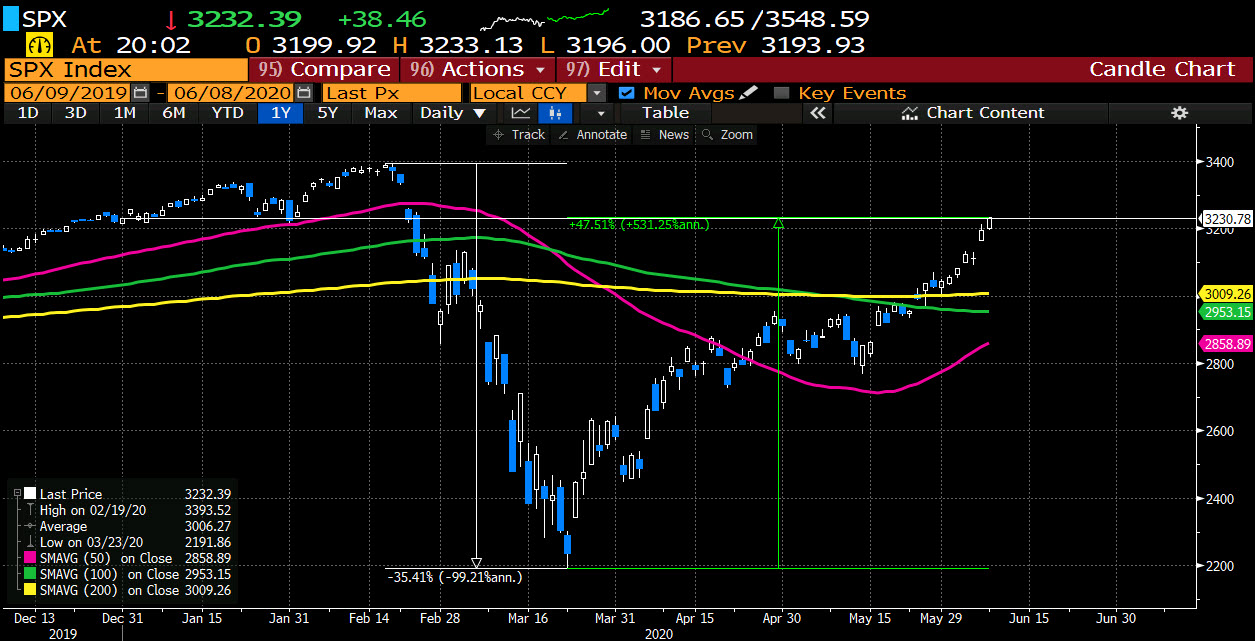Click the Local CCY currency field
The width and height of the screenshot is (1255, 641).
tap(528, 92)
